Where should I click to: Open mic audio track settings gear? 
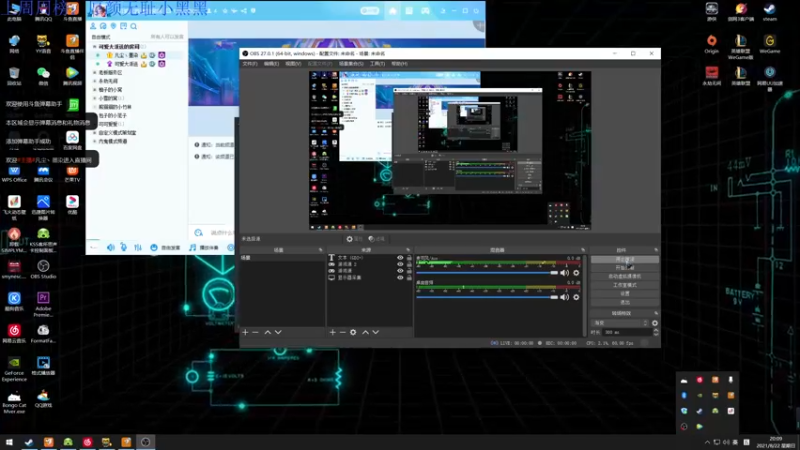click(x=576, y=273)
